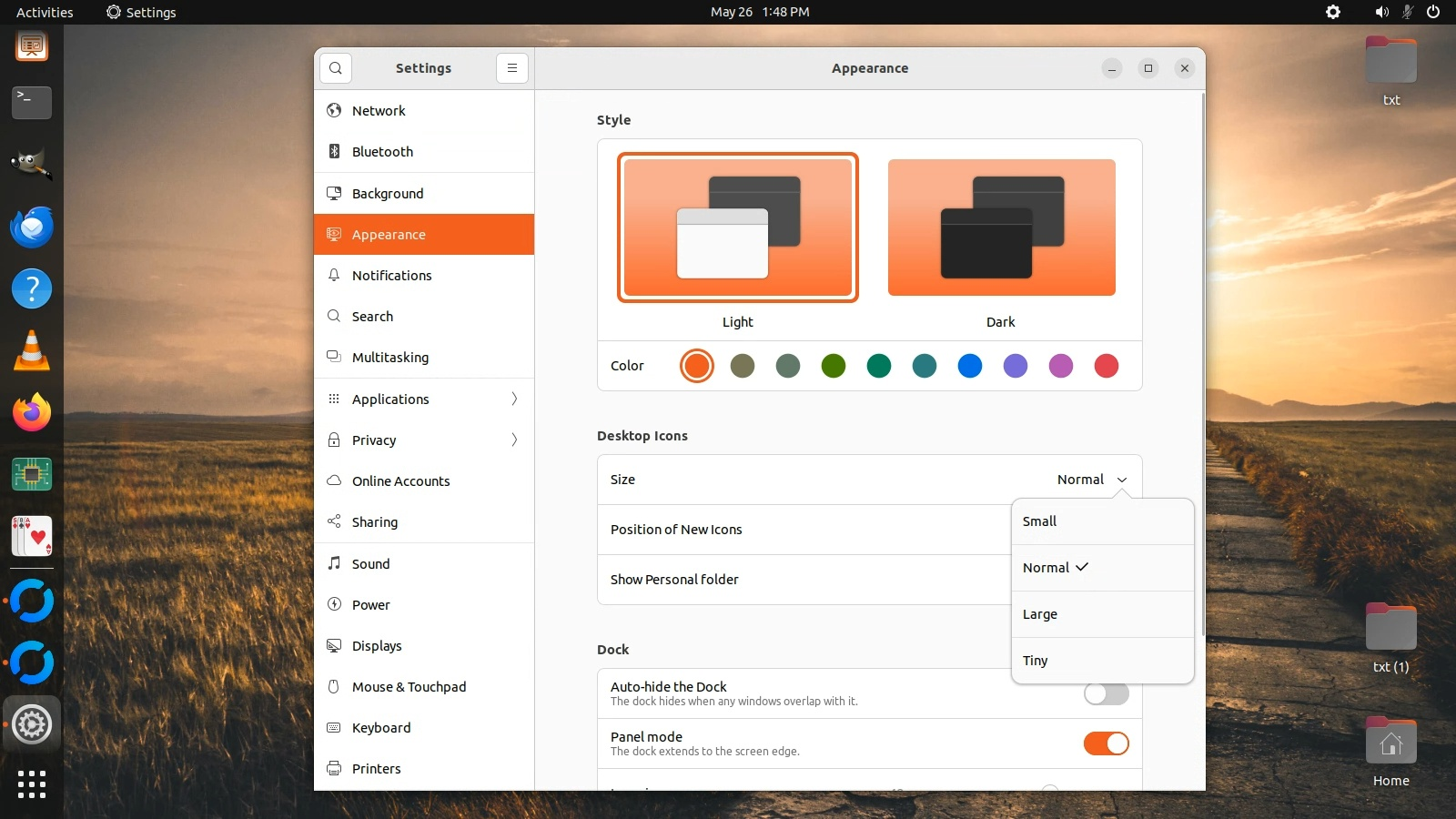This screenshot has height=819, width=1456.
Task: Open VLC media player from dock
Action: coord(32,350)
